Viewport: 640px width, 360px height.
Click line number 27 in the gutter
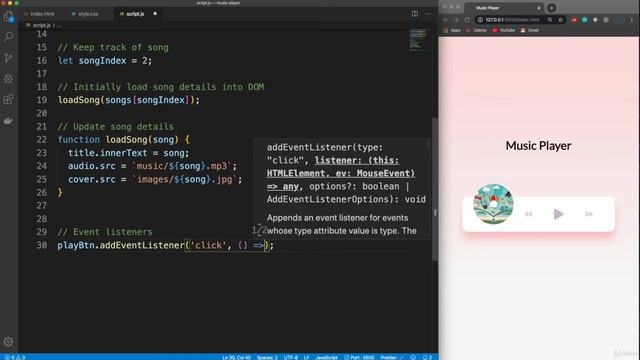42,205
